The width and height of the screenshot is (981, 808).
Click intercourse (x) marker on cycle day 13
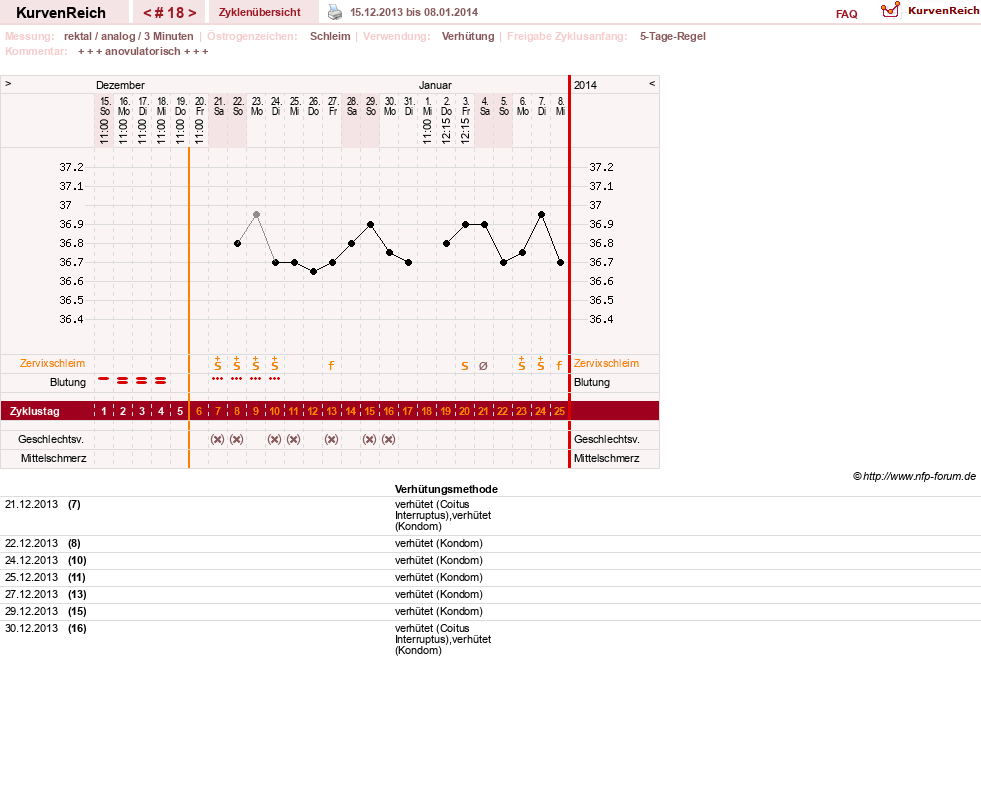click(x=332, y=439)
